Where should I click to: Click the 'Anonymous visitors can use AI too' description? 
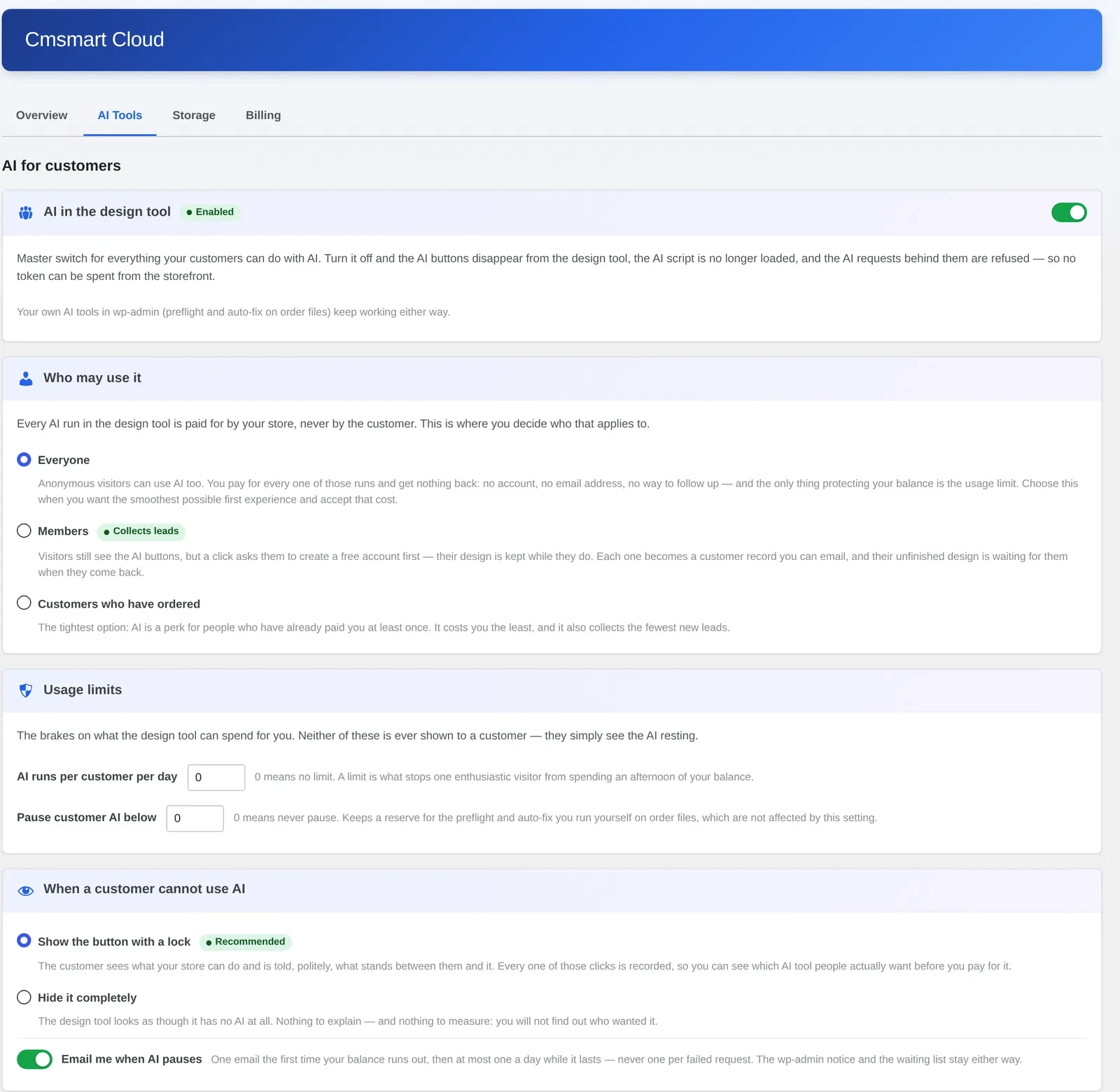(x=558, y=491)
